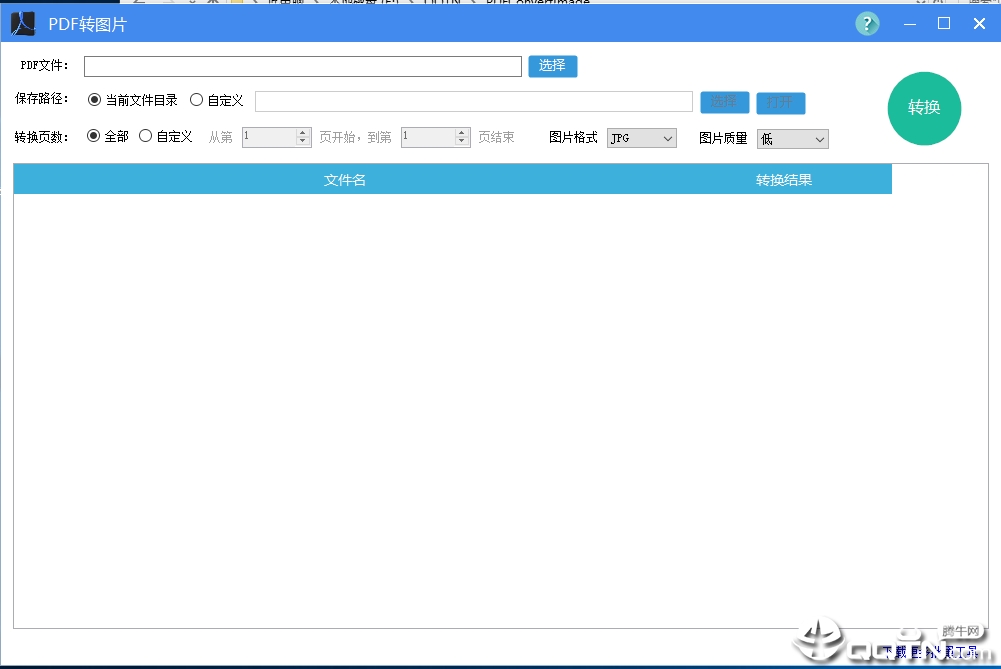Decrease the start page spinner value
Viewport: 1001px width, 669px height.
coord(303,141)
